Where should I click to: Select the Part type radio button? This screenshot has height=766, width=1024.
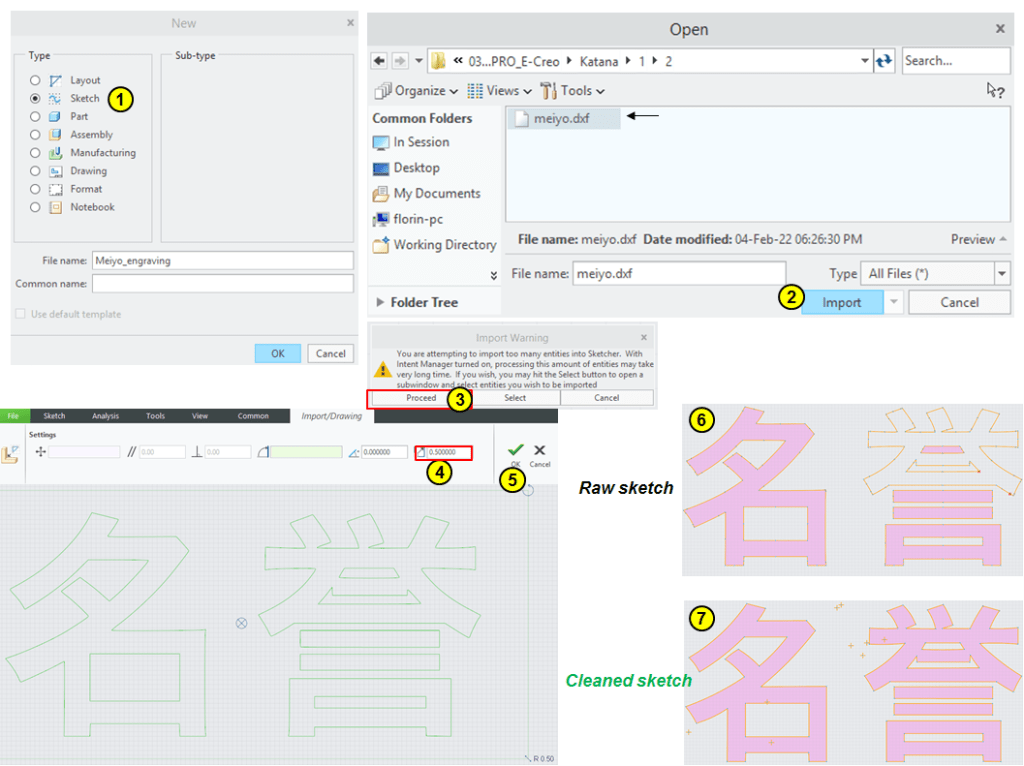point(35,117)
